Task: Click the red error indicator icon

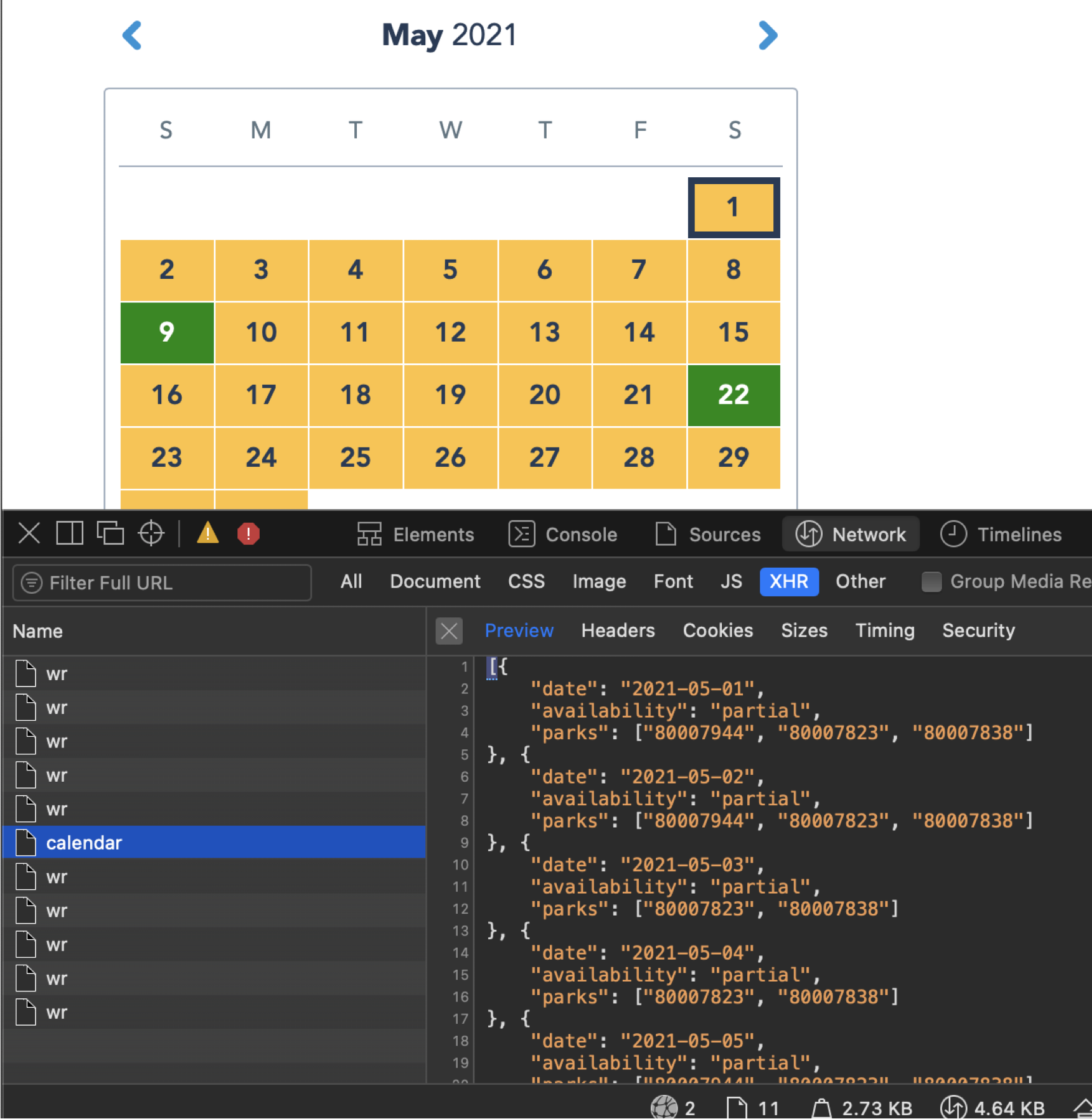Action: point(248,533)
